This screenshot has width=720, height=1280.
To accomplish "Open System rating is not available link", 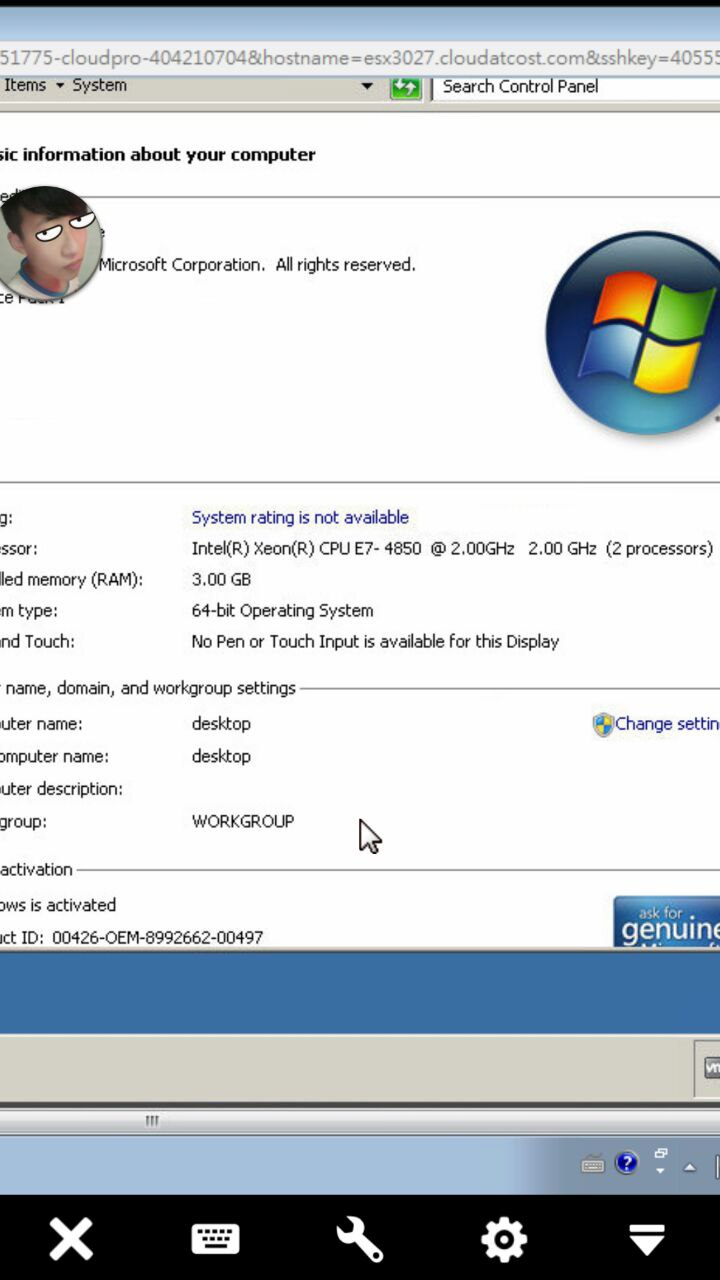I will click(x=300, y=517).
